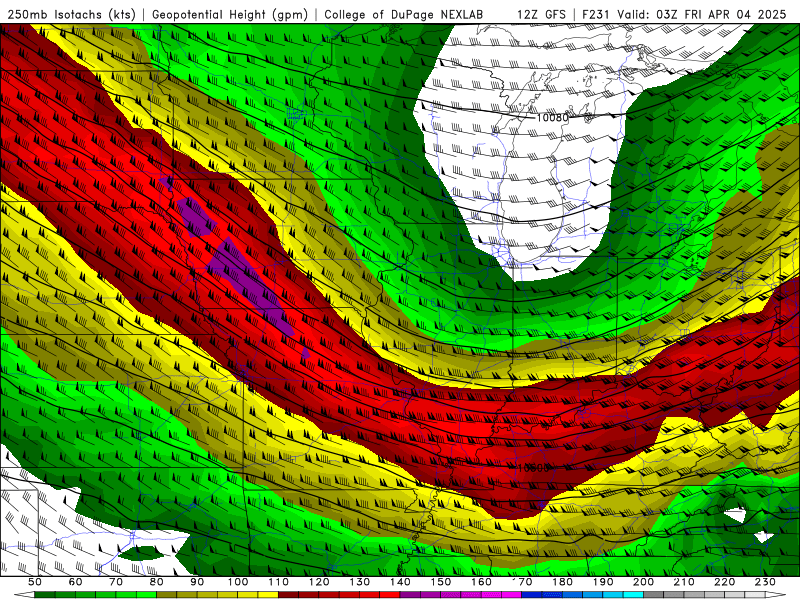Click the left arrow end of the color bar

pos(24,594)
